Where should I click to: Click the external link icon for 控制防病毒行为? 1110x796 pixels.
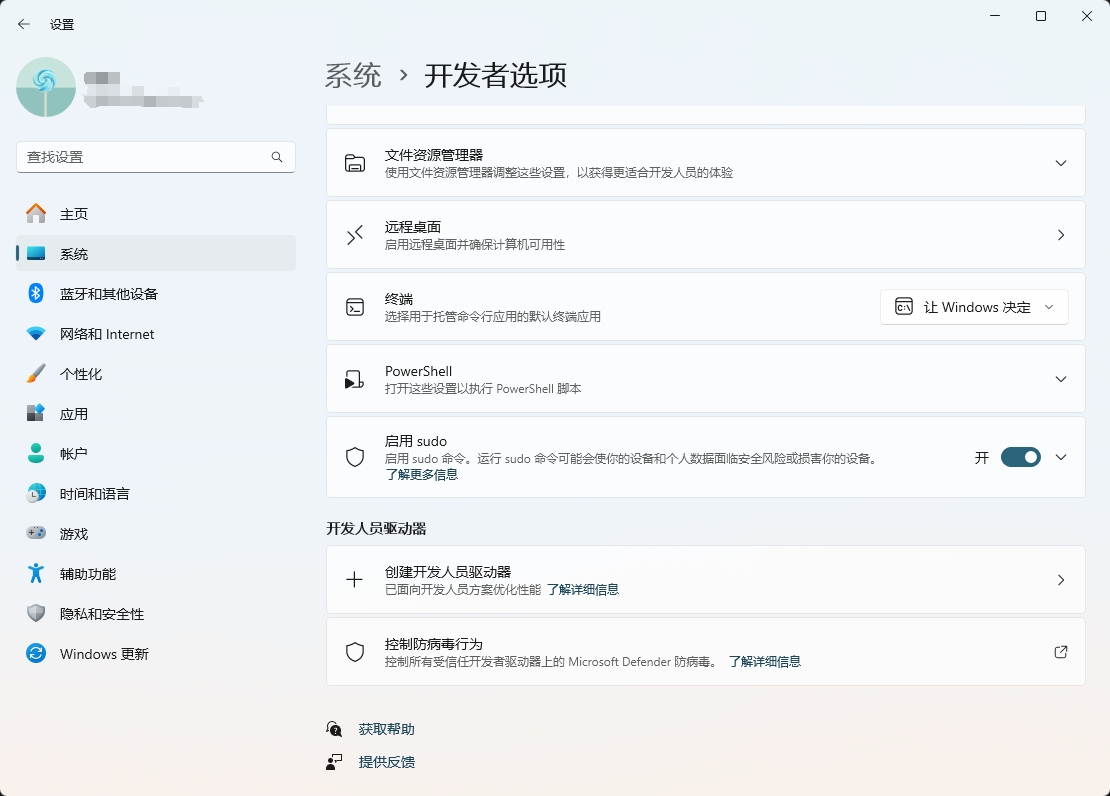point(1060,652)
